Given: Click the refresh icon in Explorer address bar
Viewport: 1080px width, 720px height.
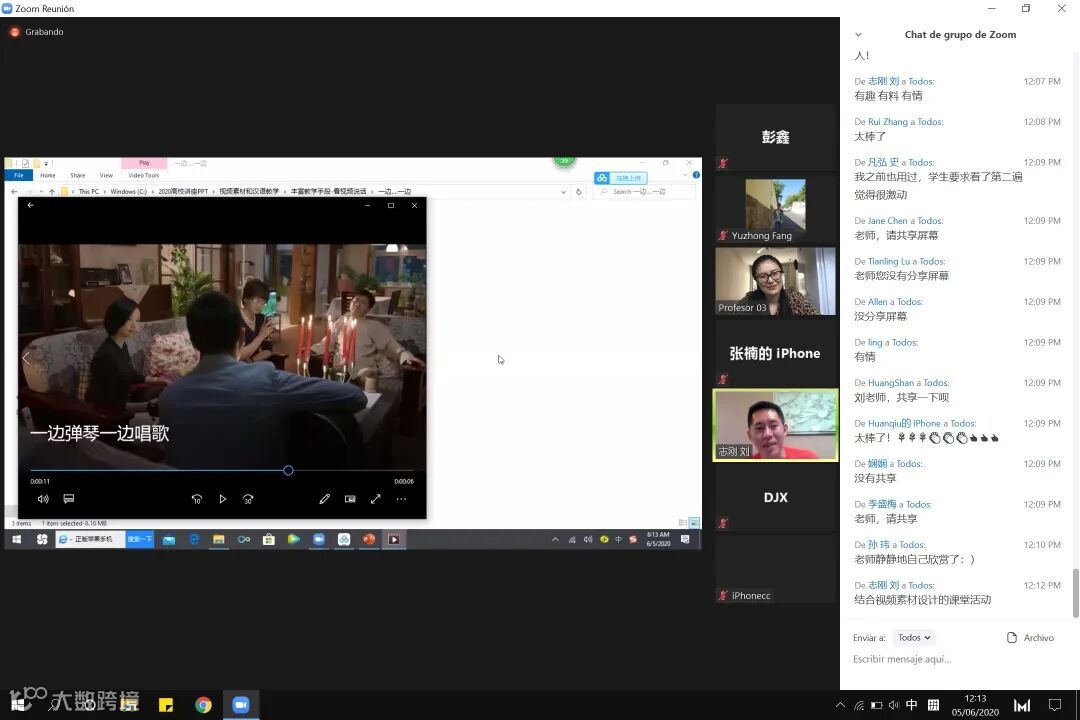Looking at the screenshot, I should [x=579, y=192].
